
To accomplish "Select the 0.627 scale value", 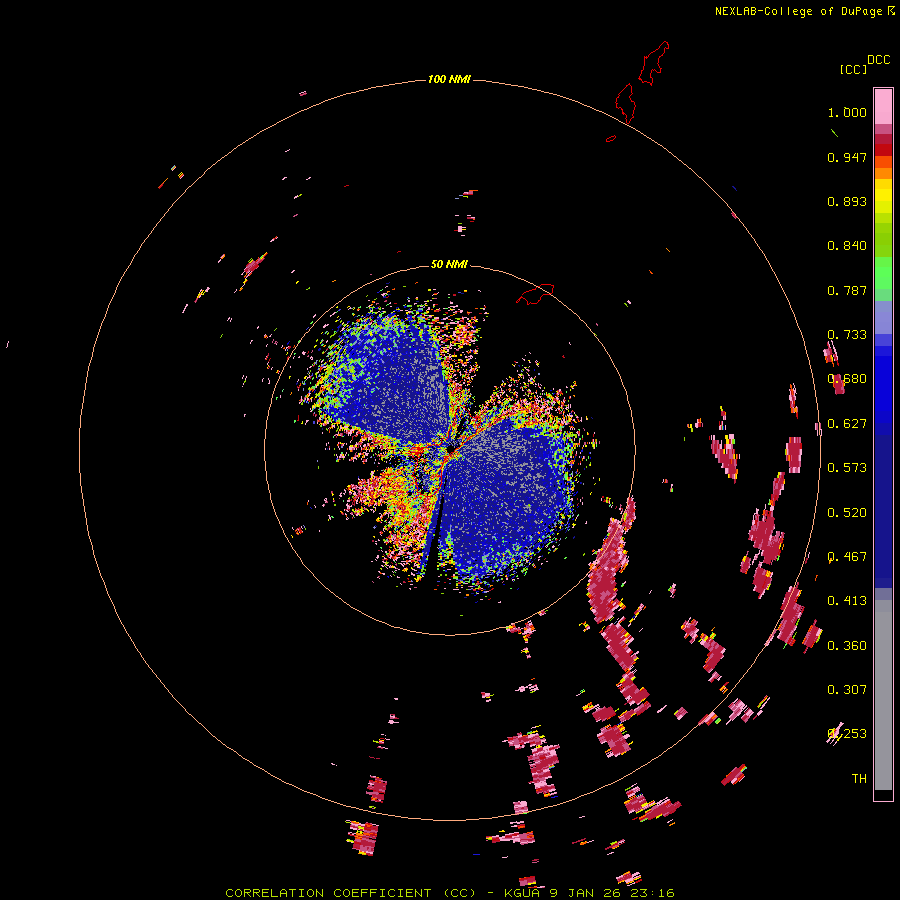I will click(847, 424).
